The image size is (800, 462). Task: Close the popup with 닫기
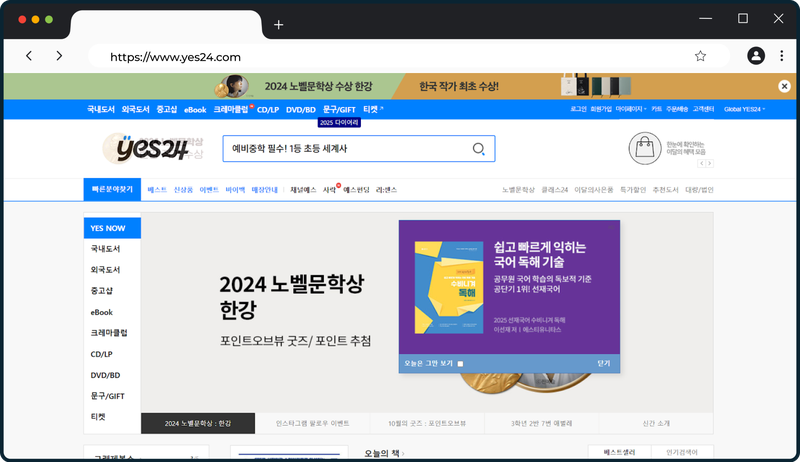point(604,363)
